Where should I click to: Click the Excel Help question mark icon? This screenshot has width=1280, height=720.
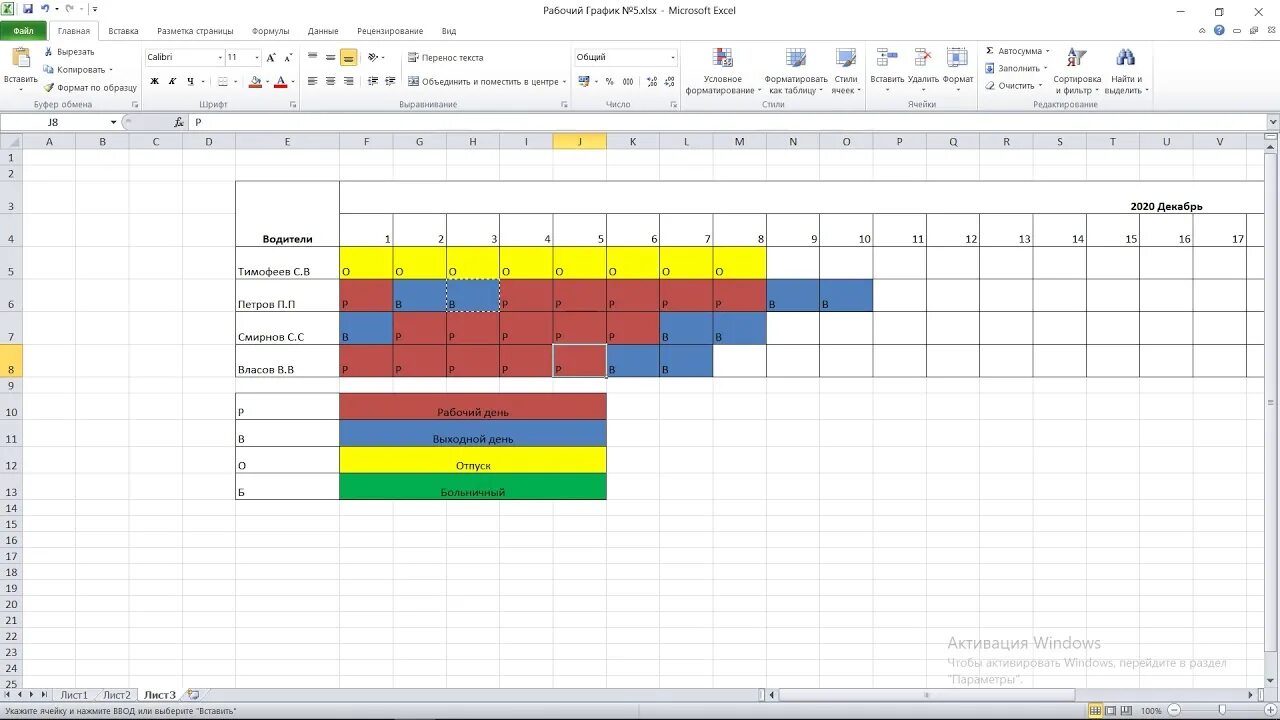pos(1219,30)
